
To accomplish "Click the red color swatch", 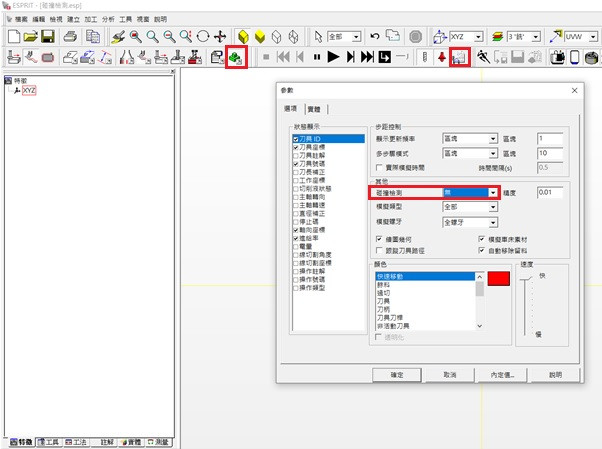I will click(500, 279).
